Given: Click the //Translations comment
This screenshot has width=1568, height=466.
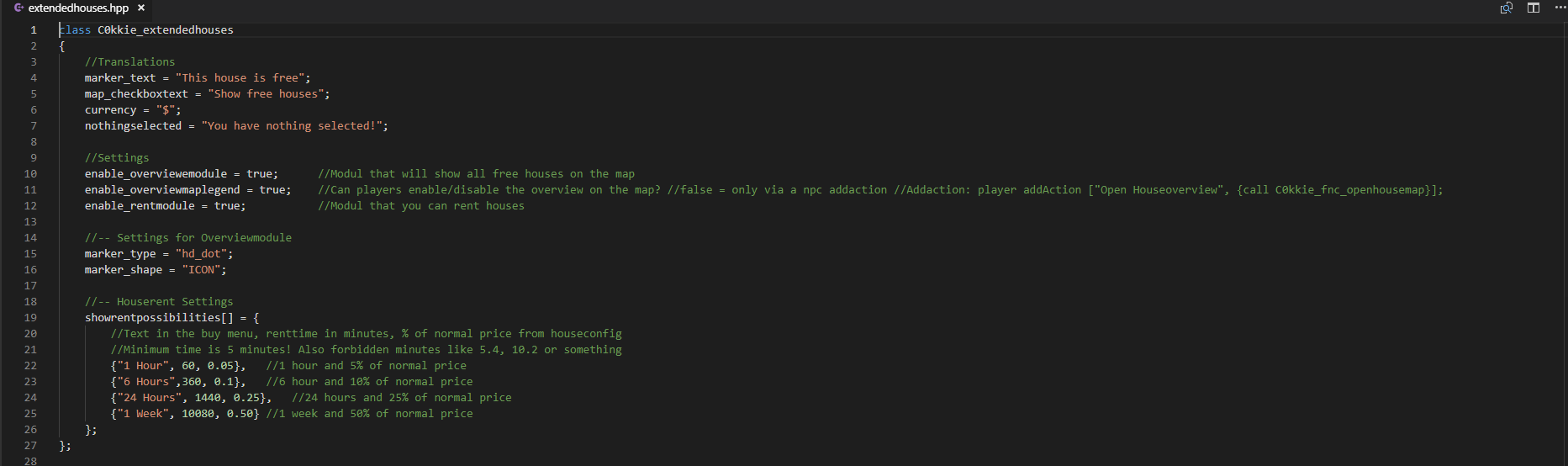Looking at the screenshot, I should pyautogui.click(x=129, y=61).
